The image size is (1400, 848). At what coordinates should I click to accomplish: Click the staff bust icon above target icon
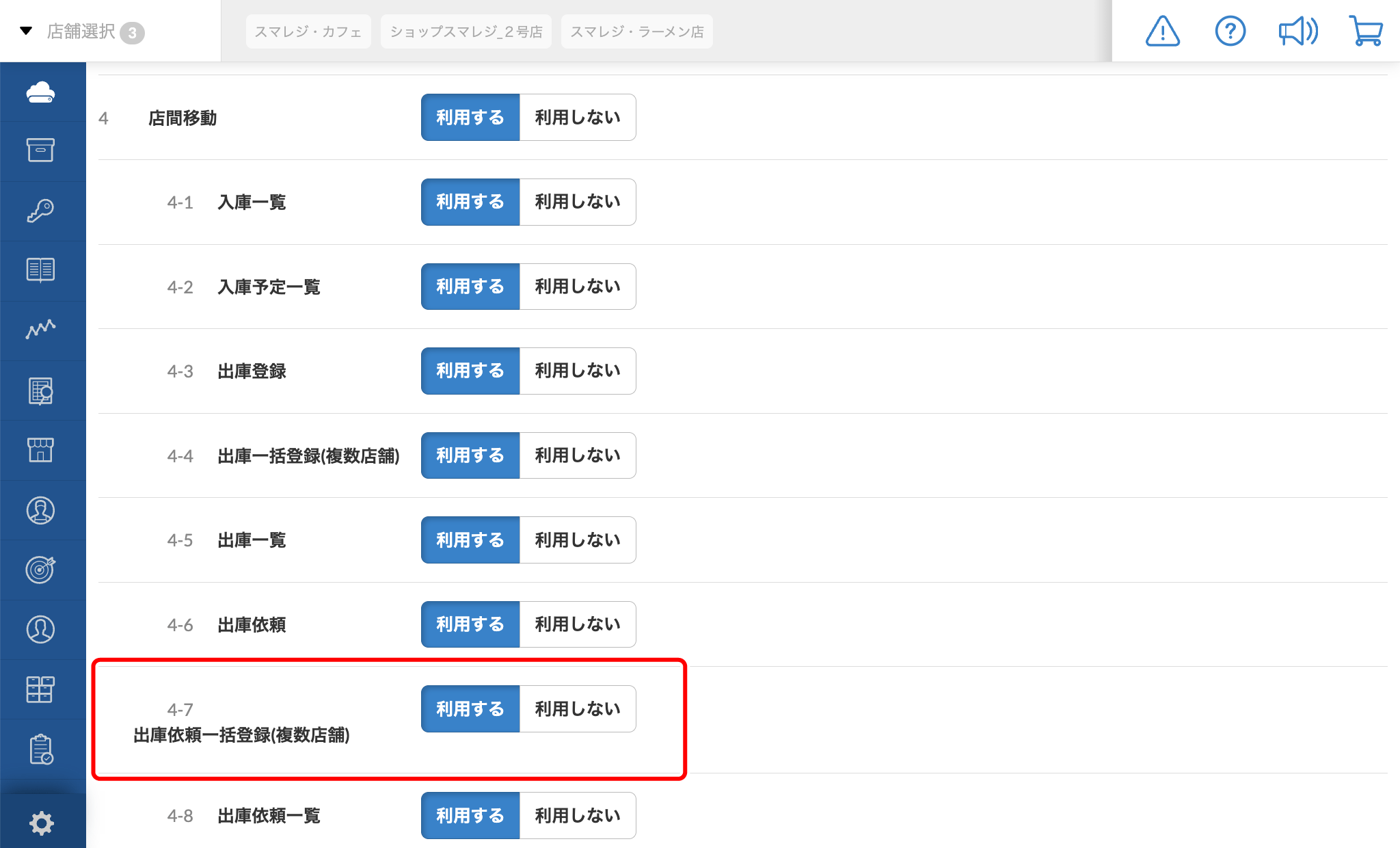41,510
